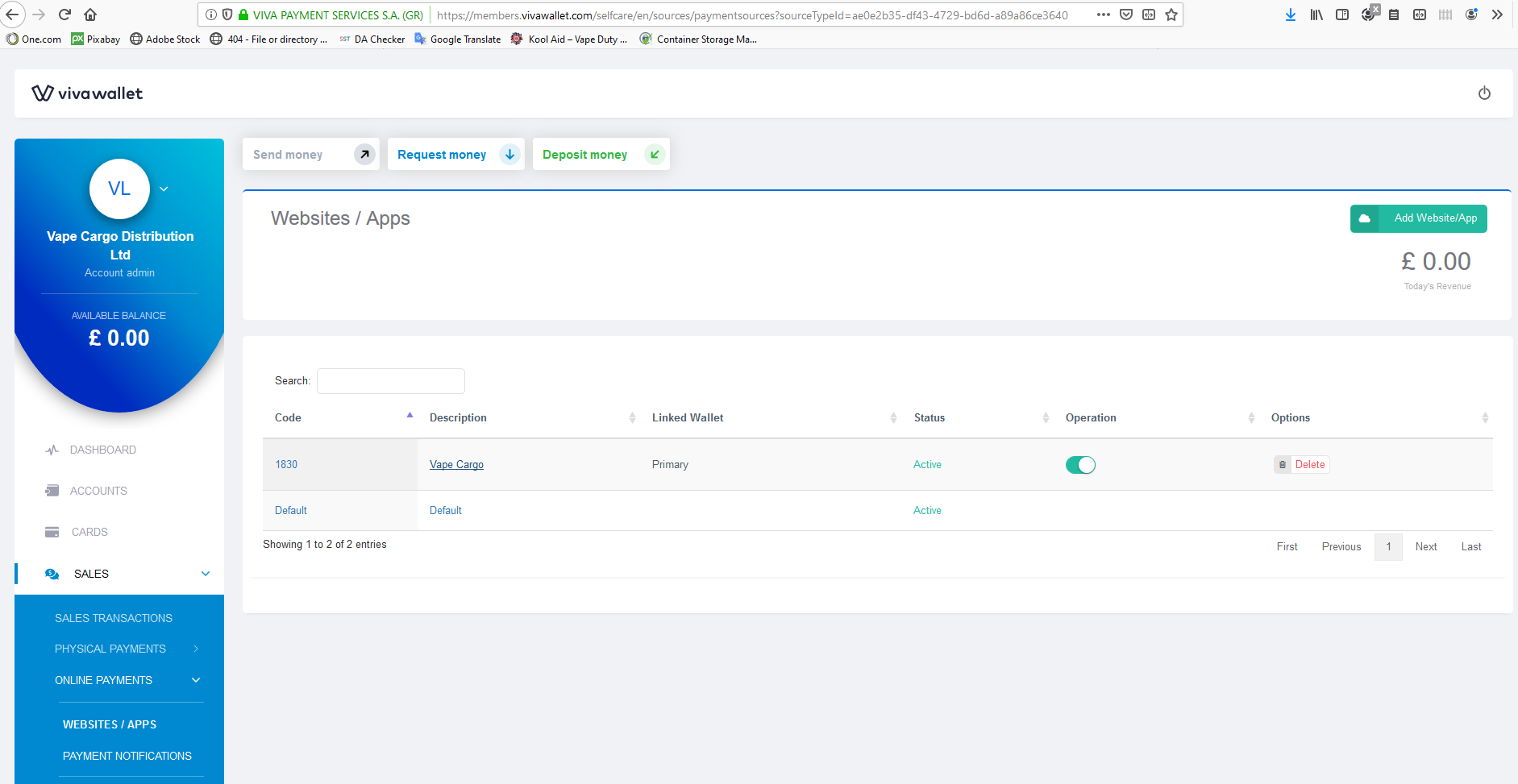Screen dimensions: 1518x784
Task: Open the Dashboard section via its activity icon
Action: 52,450
